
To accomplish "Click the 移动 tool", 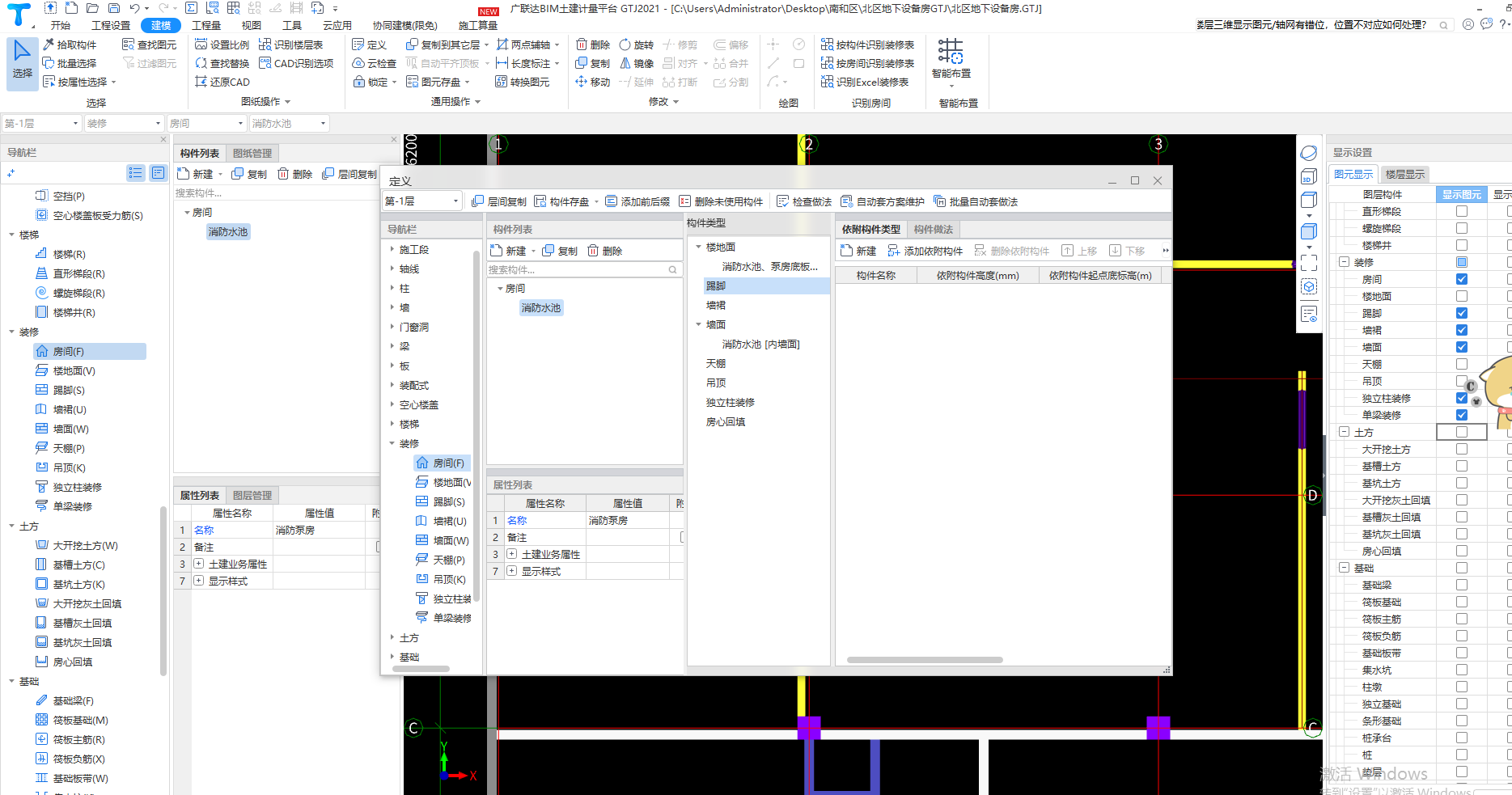I will (x=592, y=82).
